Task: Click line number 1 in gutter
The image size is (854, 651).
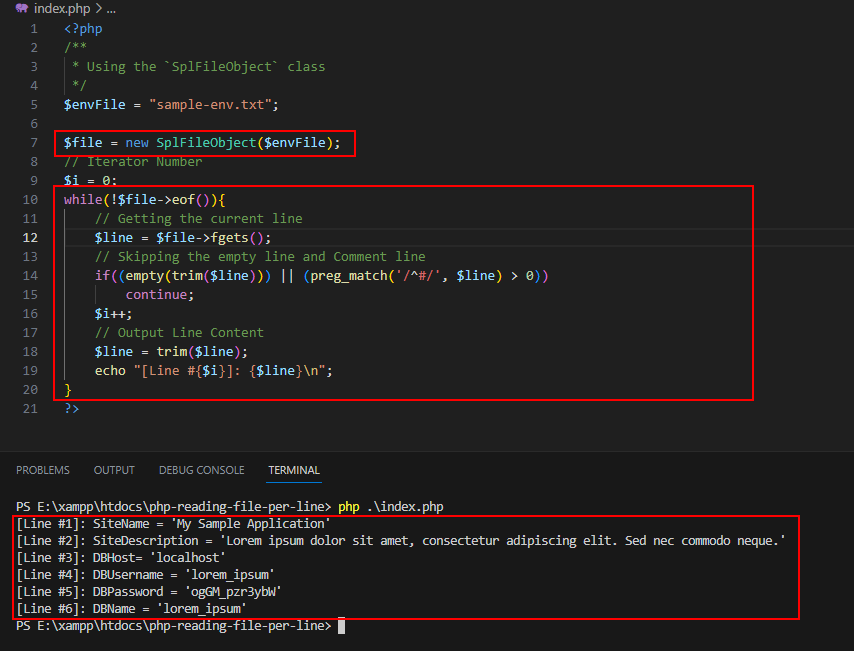Action: tap(34, 29)
